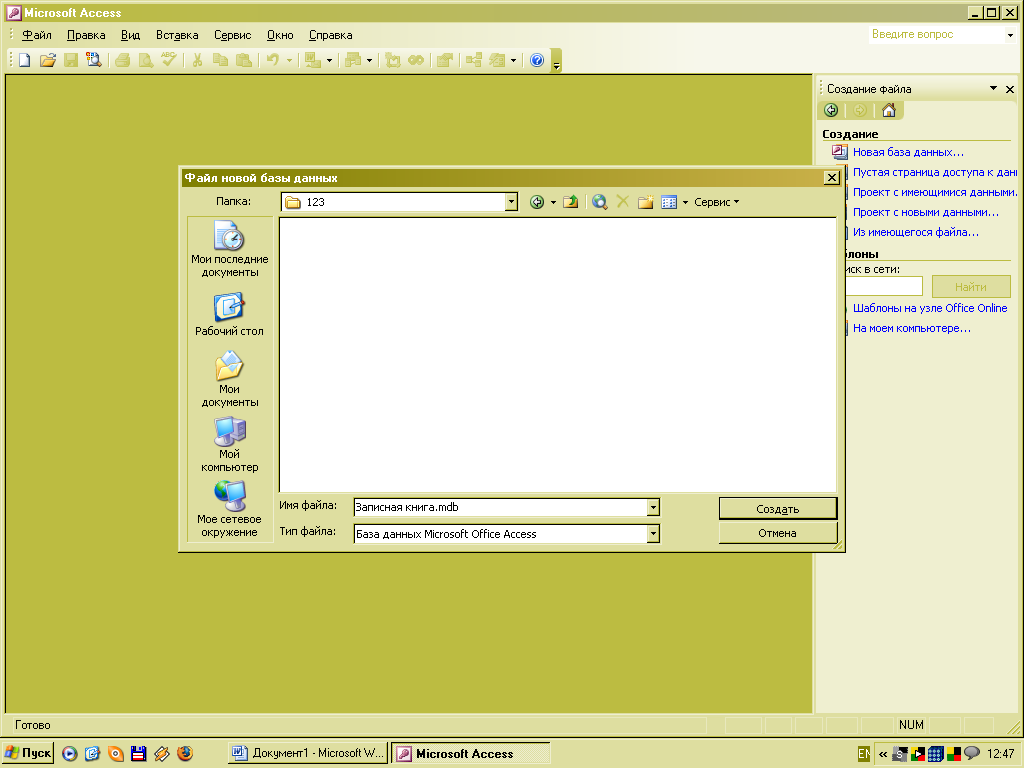Close the Создание файла task pane
1024x768 pixels.
1010,89
